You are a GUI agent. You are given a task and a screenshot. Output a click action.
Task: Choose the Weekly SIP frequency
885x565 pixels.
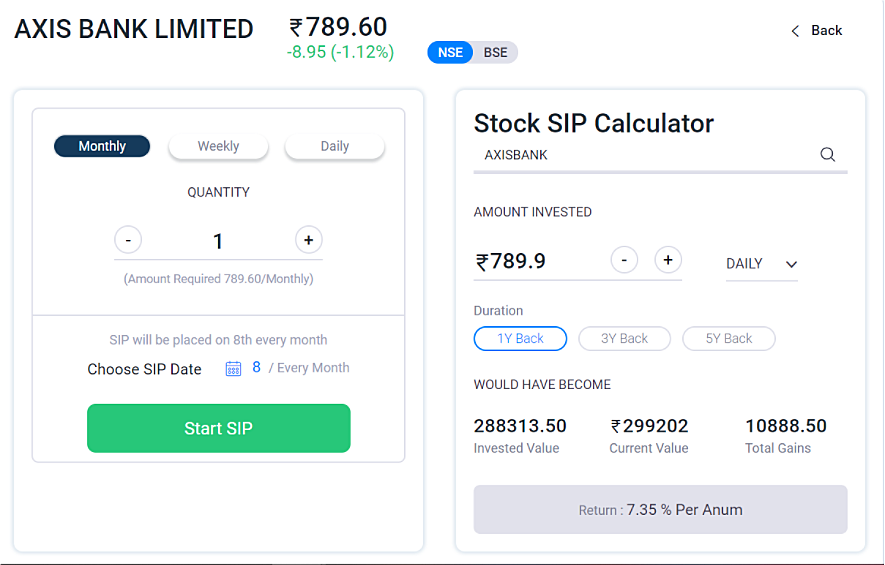click(x=218, y=146)
